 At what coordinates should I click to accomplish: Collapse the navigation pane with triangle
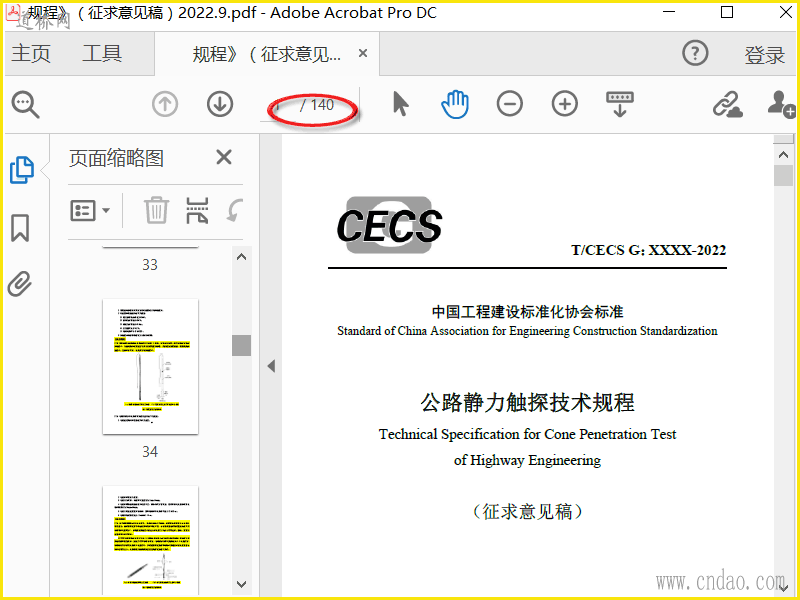click(271, 366)
